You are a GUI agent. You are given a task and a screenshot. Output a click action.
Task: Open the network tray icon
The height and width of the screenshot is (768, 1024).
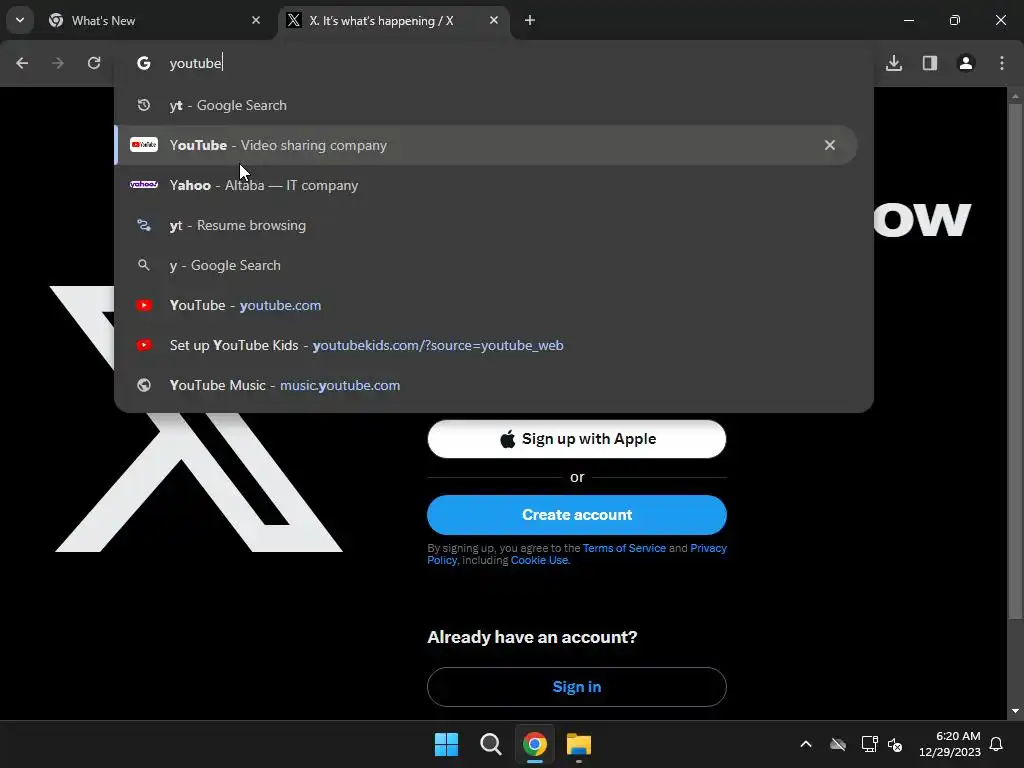[x=869, y=744]
